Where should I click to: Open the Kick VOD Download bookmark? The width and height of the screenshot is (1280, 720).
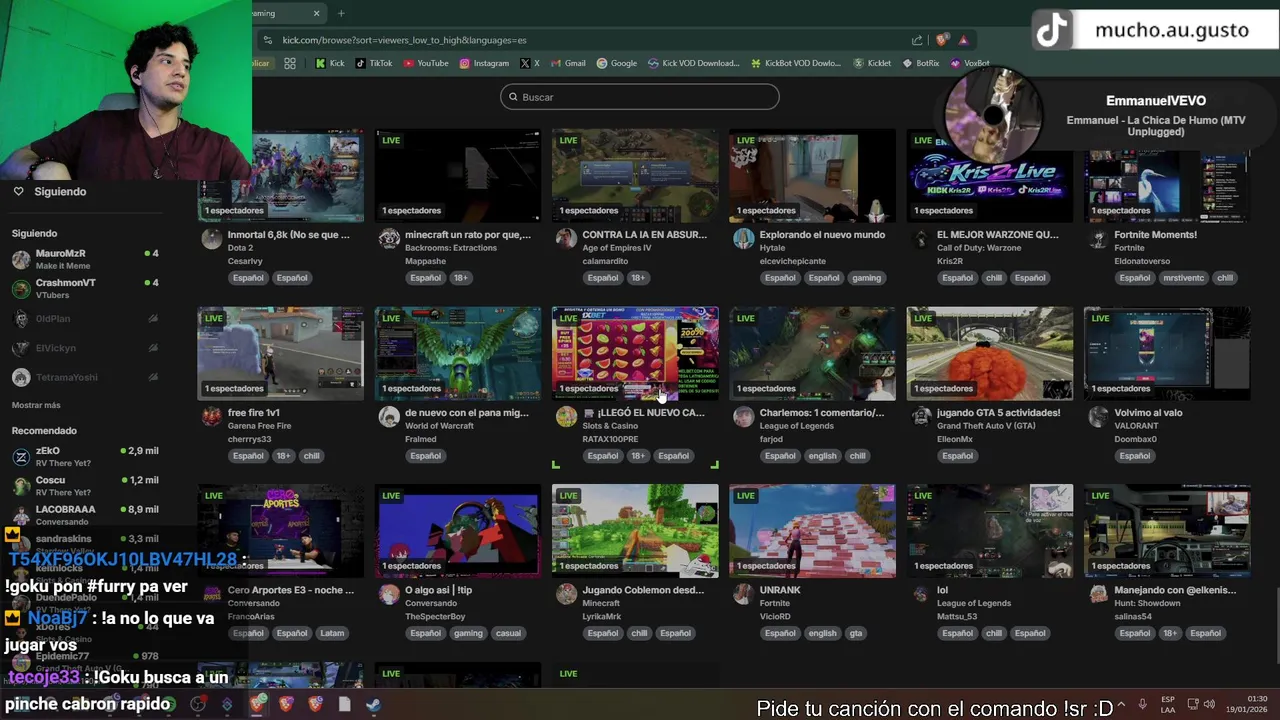[694, 63]
